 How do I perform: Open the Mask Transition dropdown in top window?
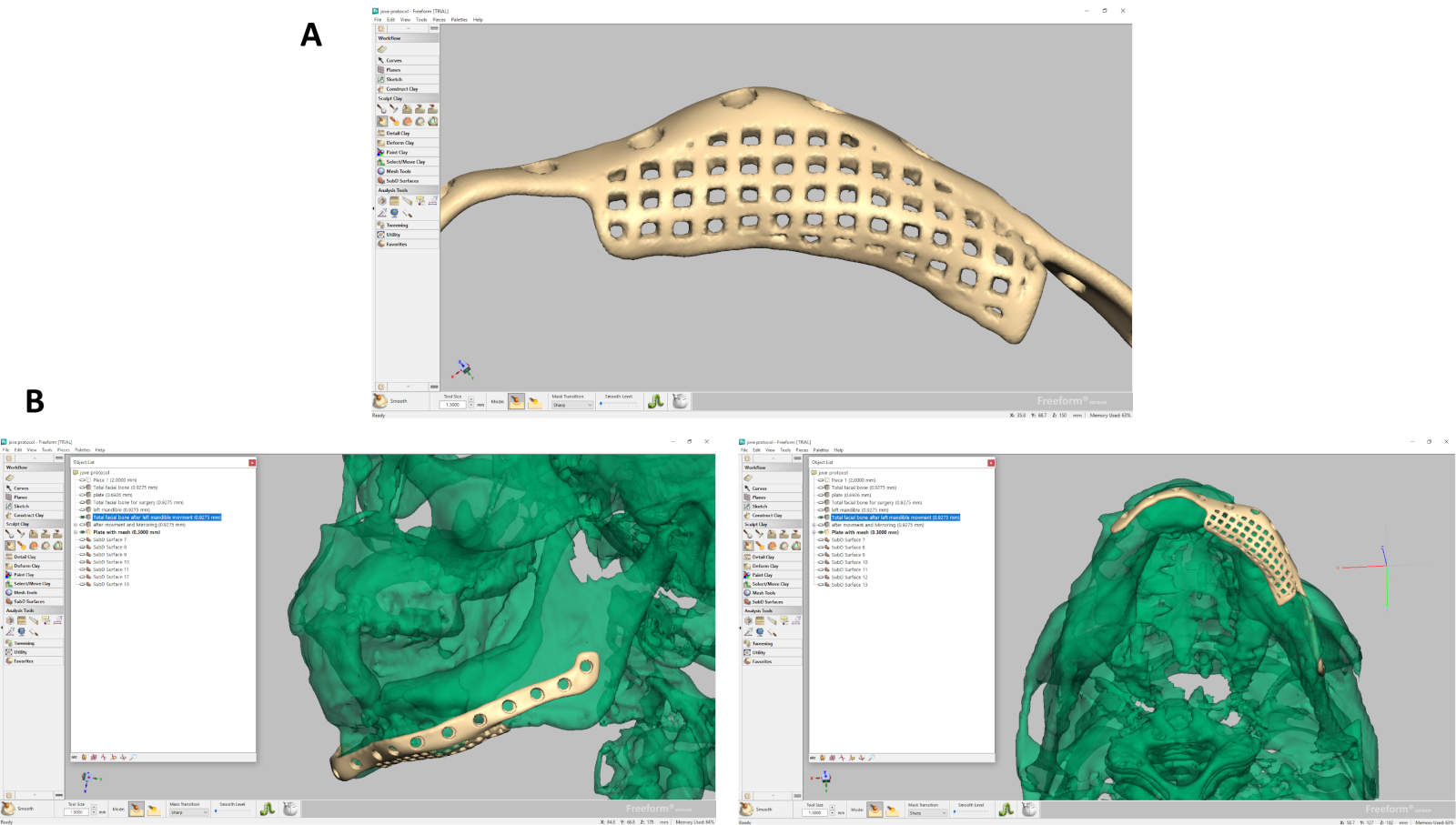click(x=571, y=405)
